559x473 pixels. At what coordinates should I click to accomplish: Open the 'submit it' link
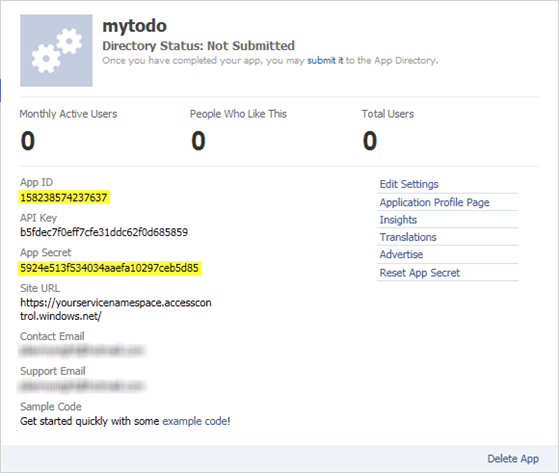[x=325, y=61]
